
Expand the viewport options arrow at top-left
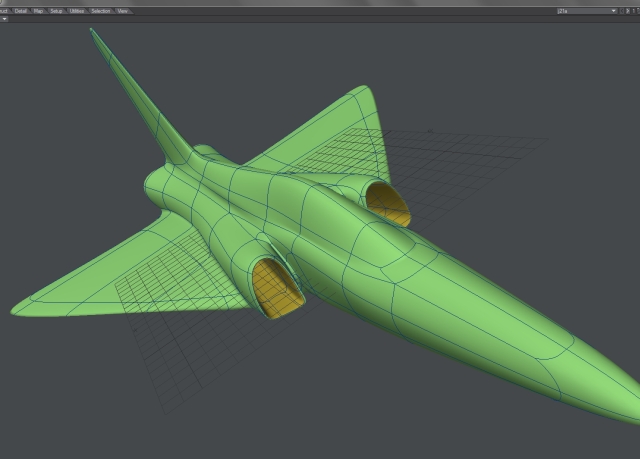coord(4,19)
